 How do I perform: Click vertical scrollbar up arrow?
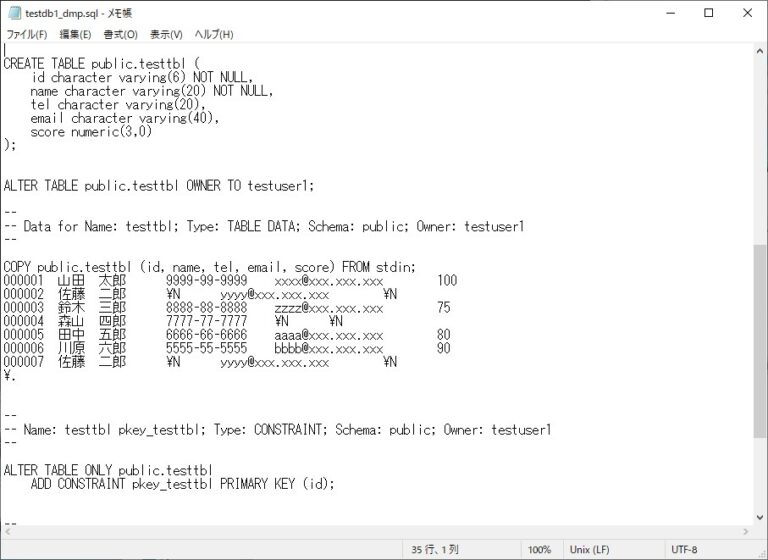[x=760, y=51]
